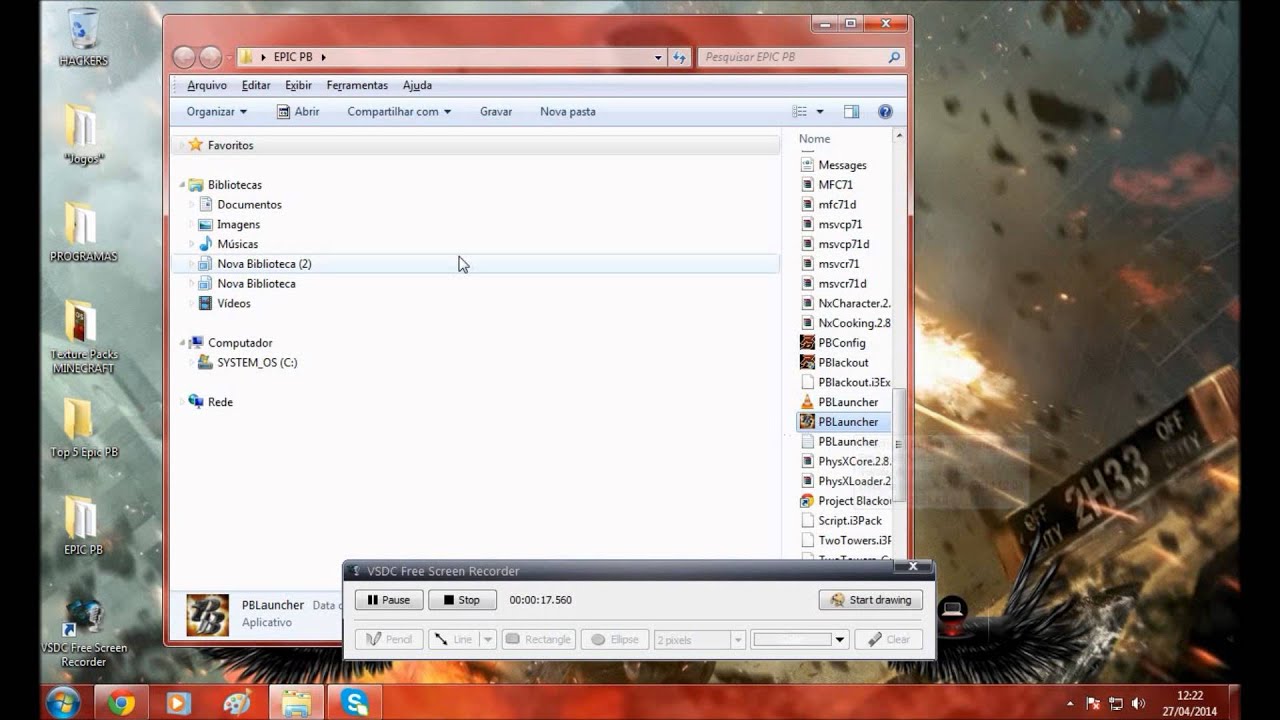Select the PBlackout application icon
The height and width of the screenshot is (720, 1280).
point(807,362)
